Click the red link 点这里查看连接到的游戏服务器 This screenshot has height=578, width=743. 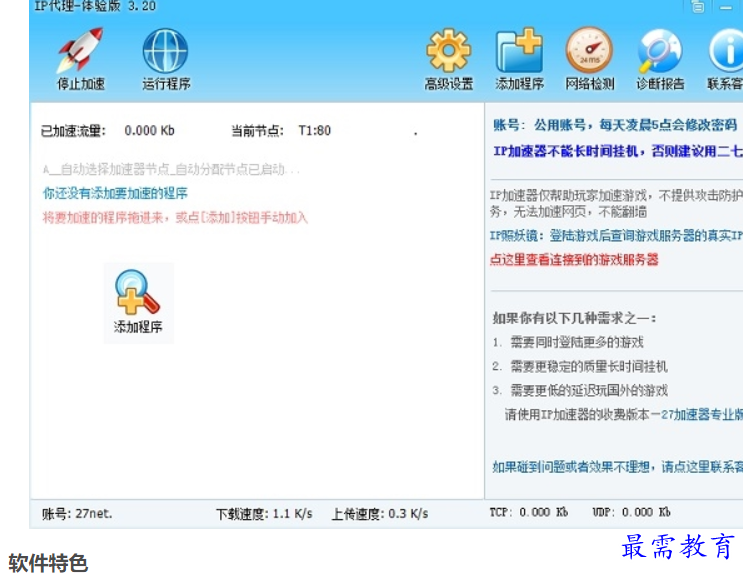[574, 260]
